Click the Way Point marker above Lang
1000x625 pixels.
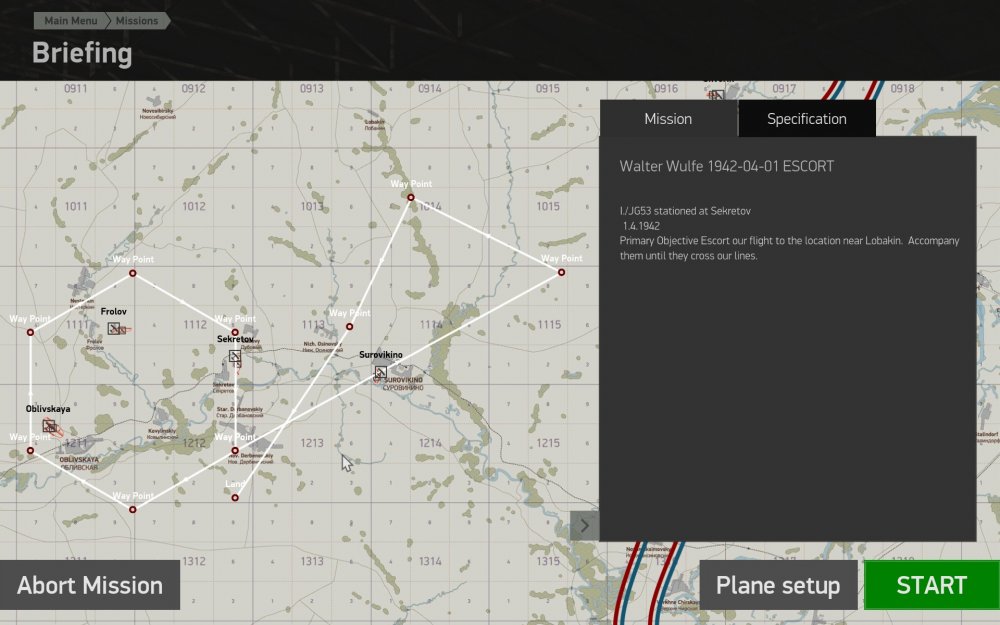pyautogui.click(x=233, y=449)
